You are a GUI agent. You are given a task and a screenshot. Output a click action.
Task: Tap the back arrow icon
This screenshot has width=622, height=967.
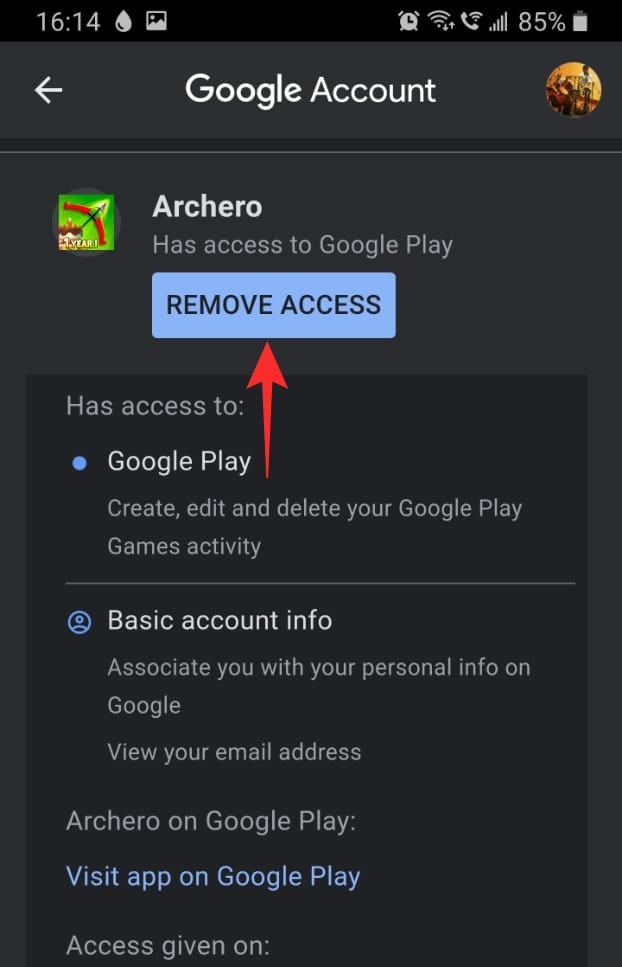48,90
